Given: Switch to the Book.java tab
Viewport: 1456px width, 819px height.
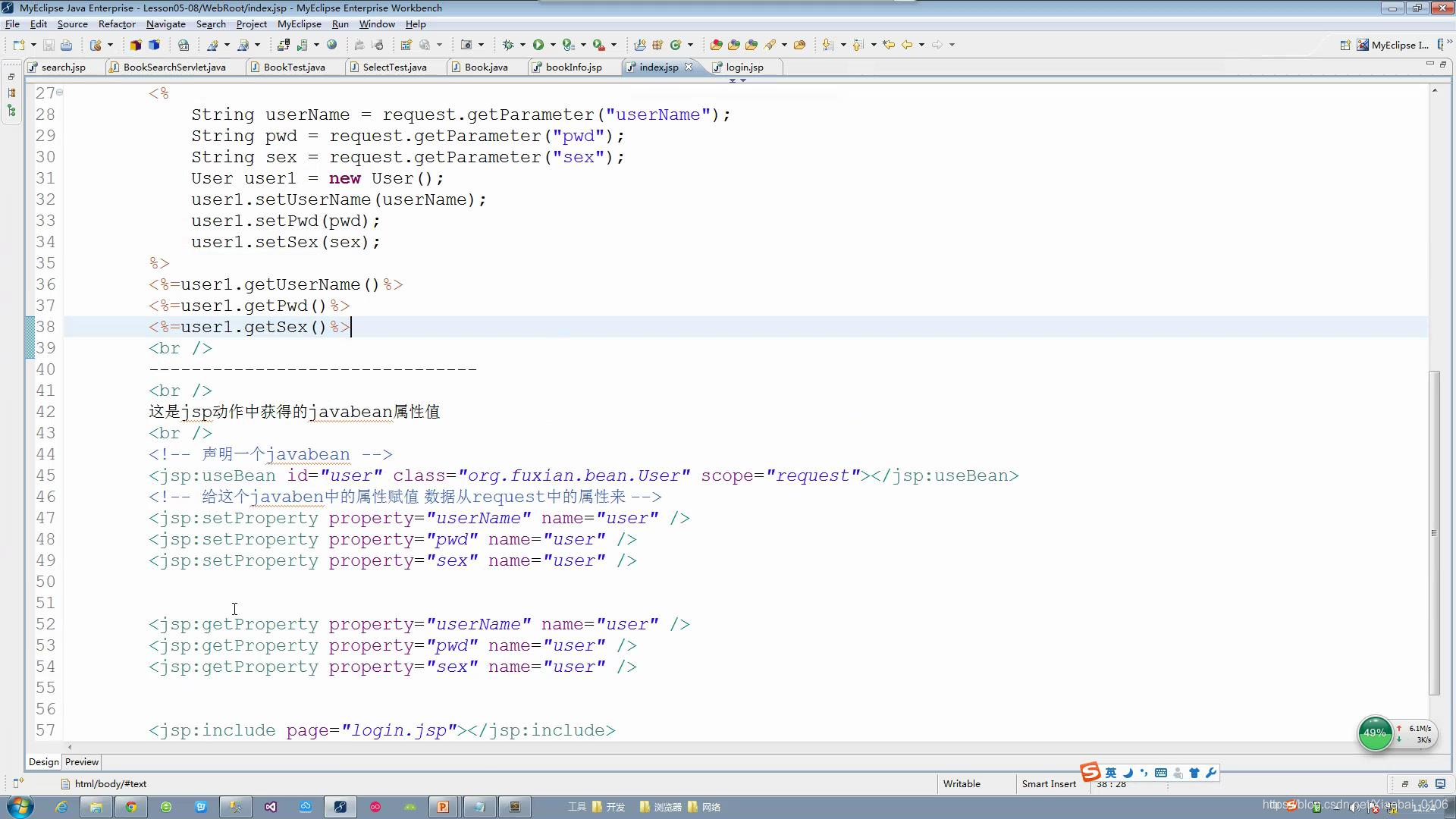Looking at the screenshot, I should [x=486, y=67].
